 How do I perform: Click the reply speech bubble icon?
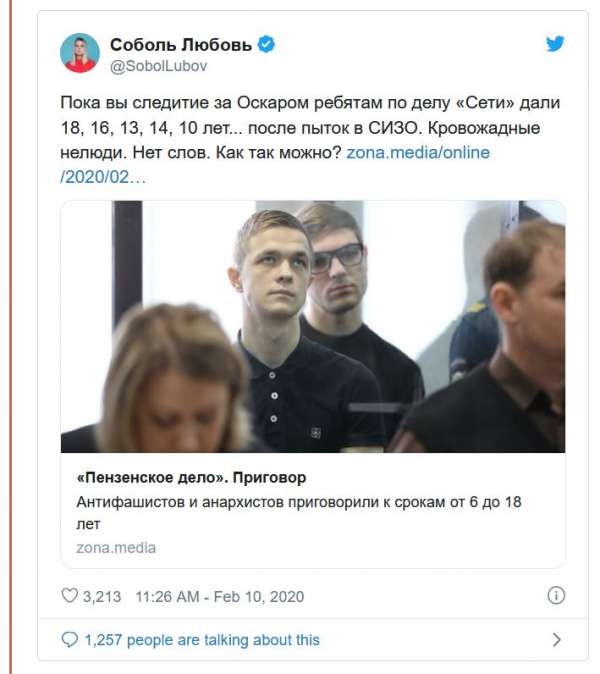pyautogui.click(x=70, y=640)
